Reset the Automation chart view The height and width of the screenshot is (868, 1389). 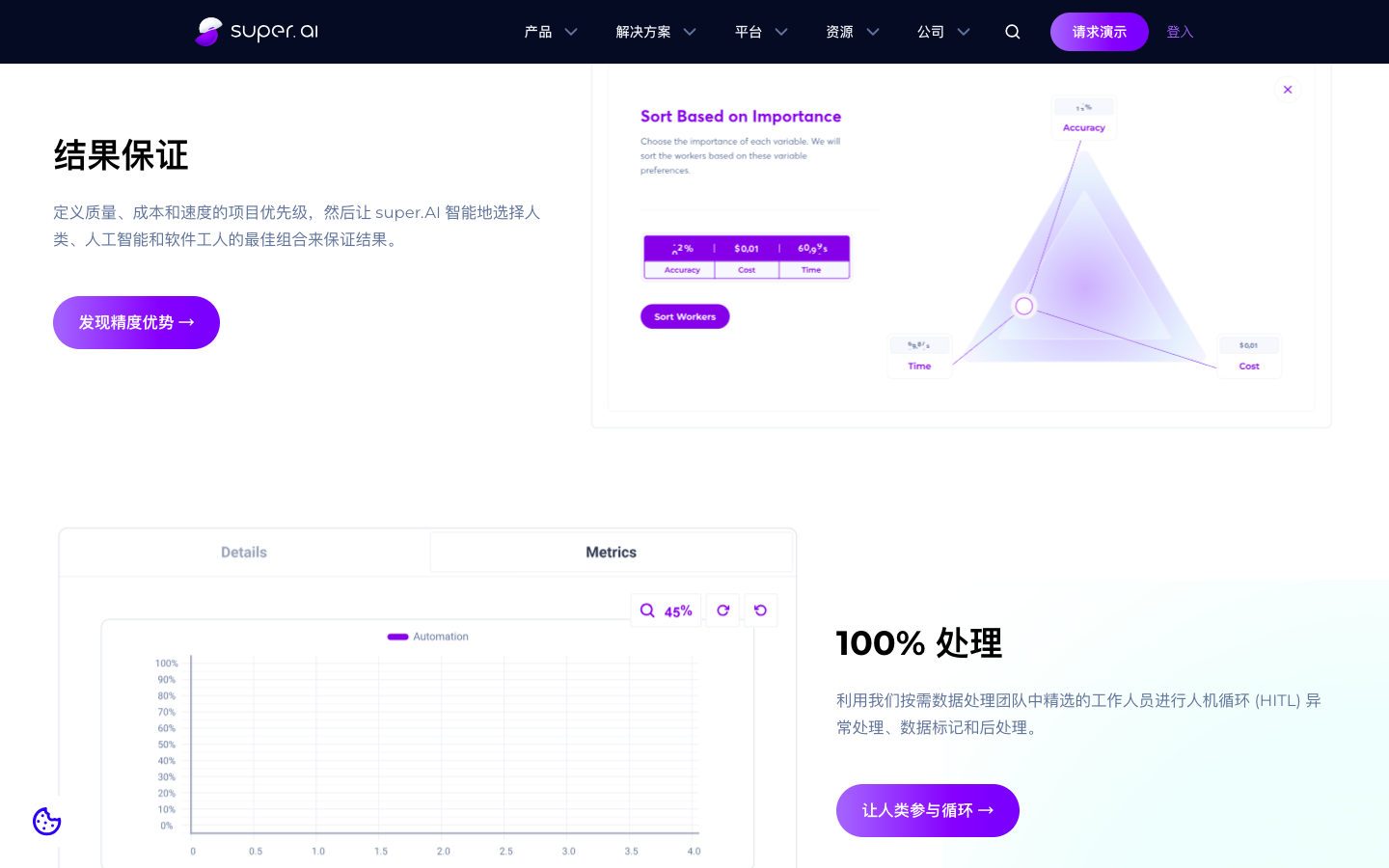pyautogui.click(x=761, y=610)
